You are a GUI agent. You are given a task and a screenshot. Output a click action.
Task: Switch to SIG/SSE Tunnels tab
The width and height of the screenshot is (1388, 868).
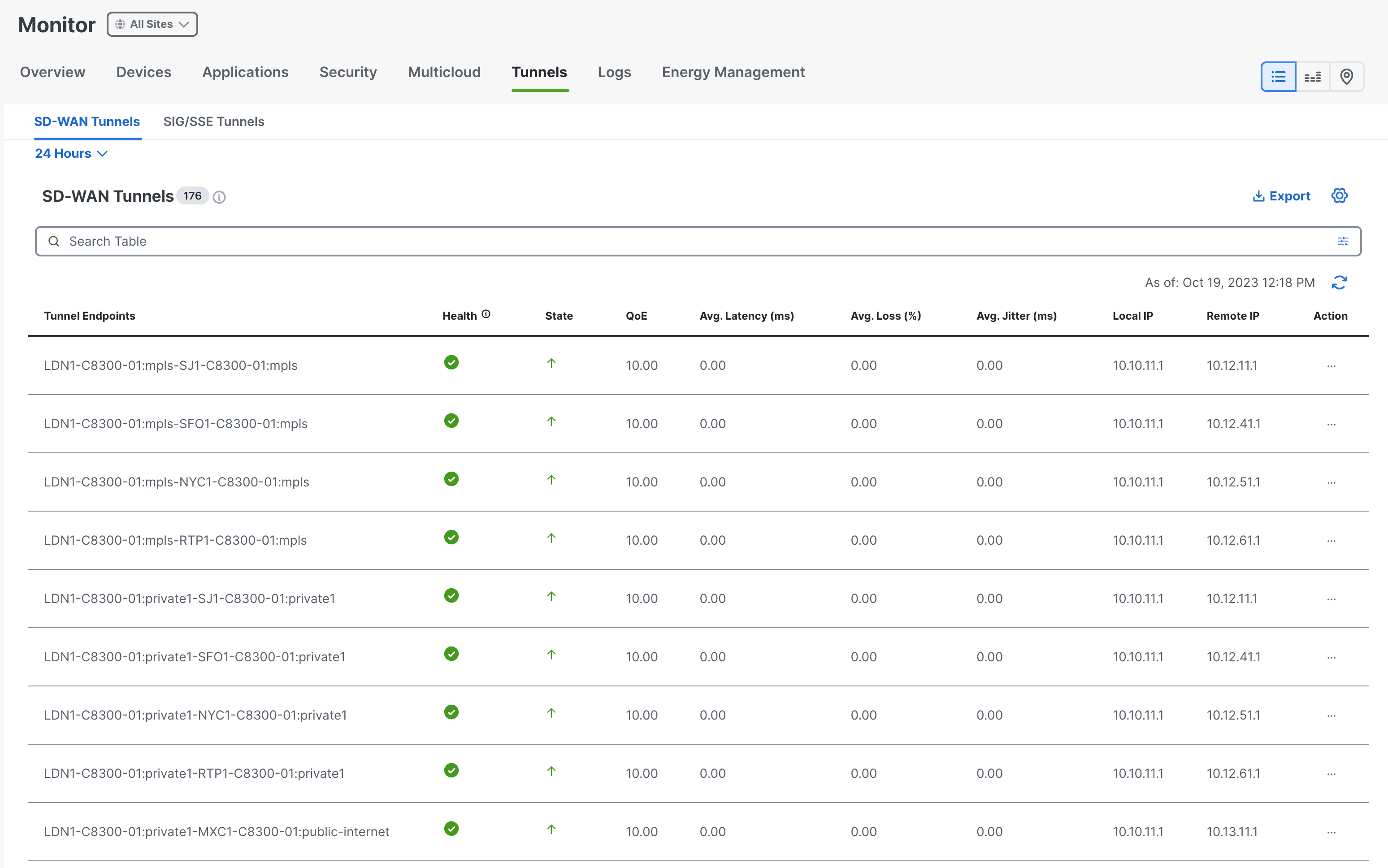[x=213, y=122]
